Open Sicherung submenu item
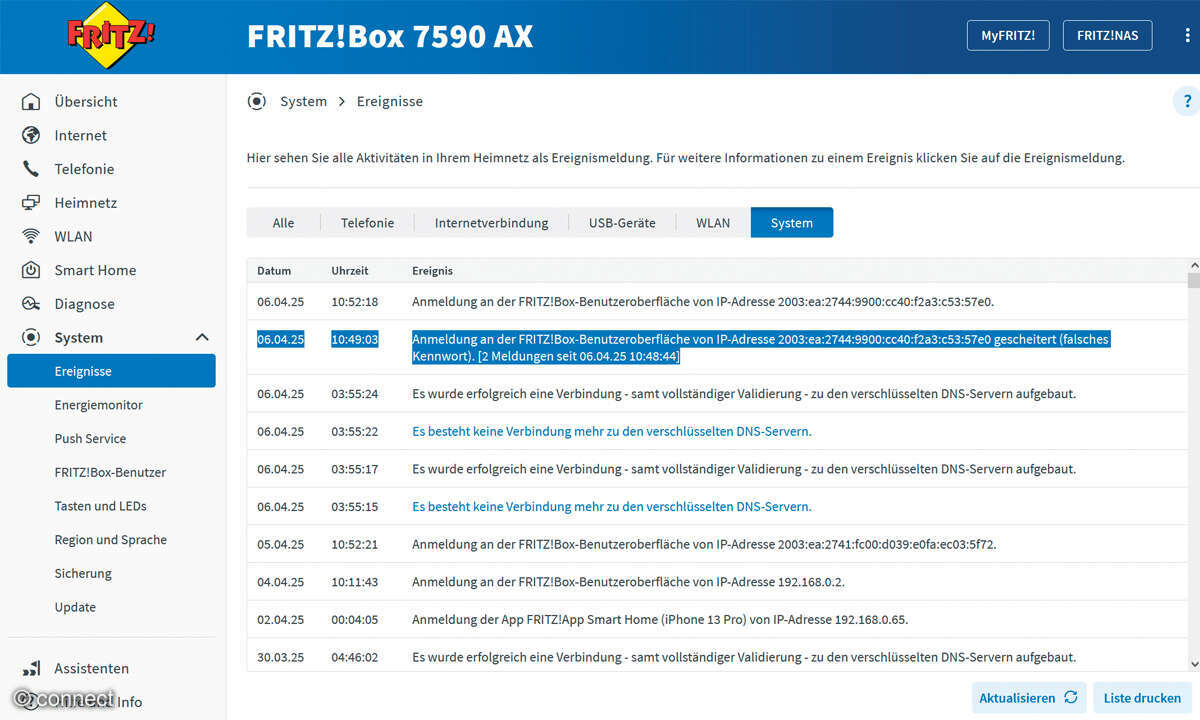 pos(83,574)
